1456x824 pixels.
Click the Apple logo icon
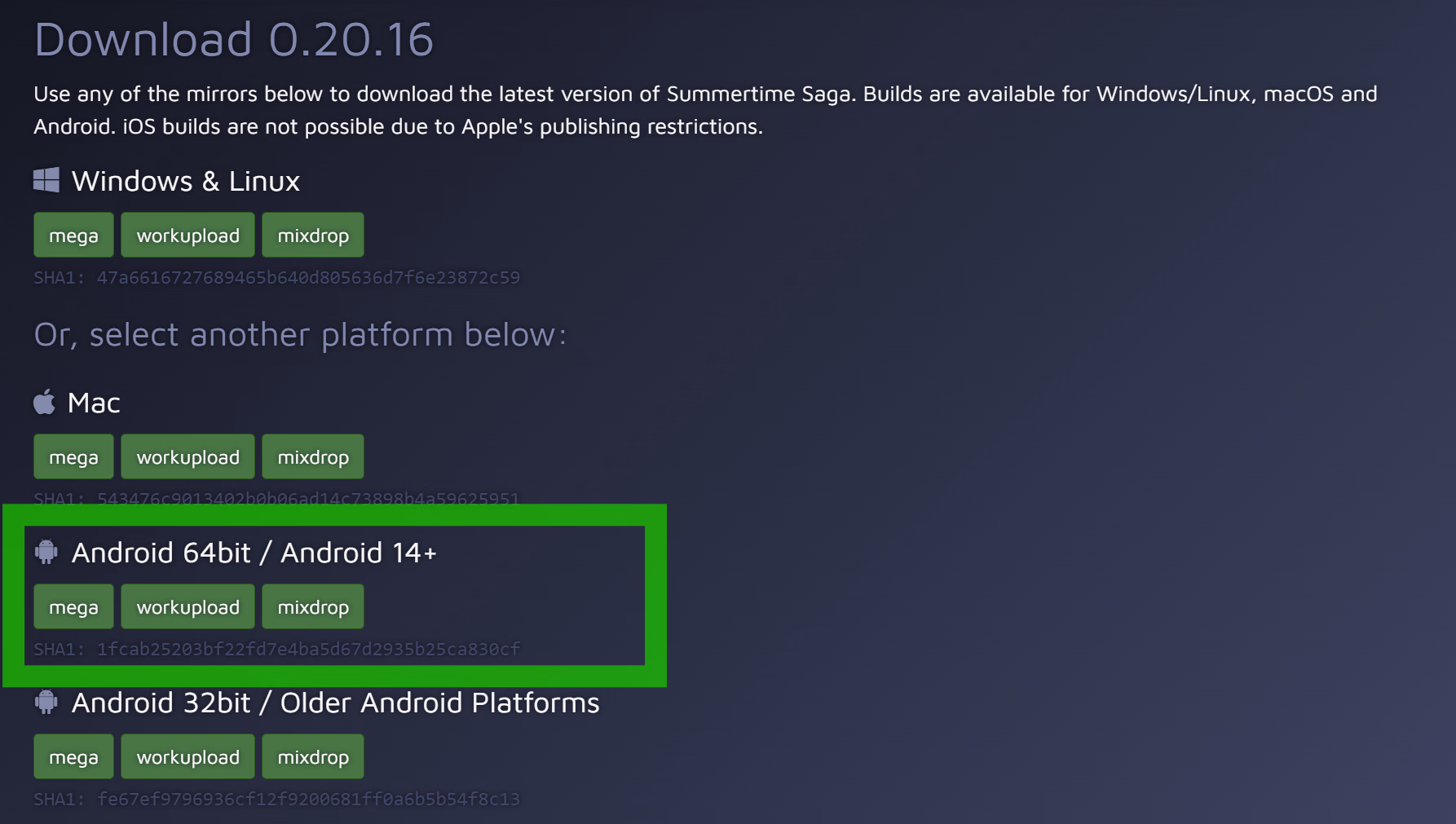45,402
